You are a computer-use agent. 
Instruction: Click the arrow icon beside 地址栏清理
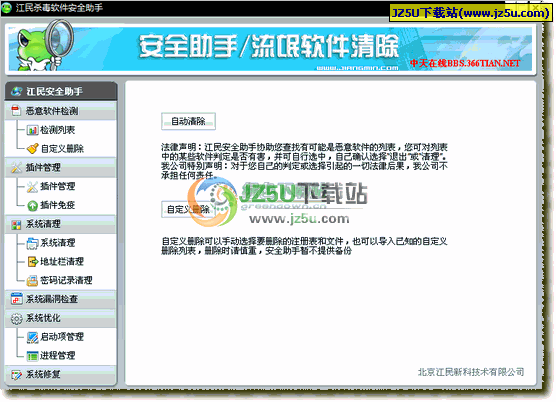pos(33,262)
